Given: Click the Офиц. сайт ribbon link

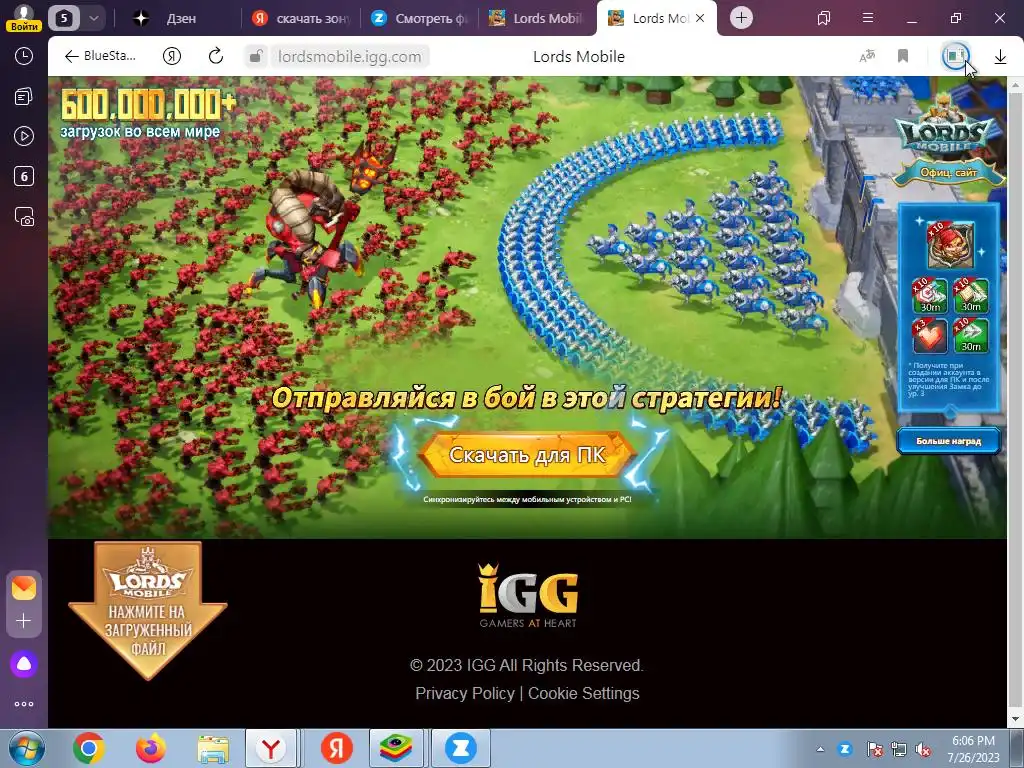Looking at the screenshot, I should (948, 172).
